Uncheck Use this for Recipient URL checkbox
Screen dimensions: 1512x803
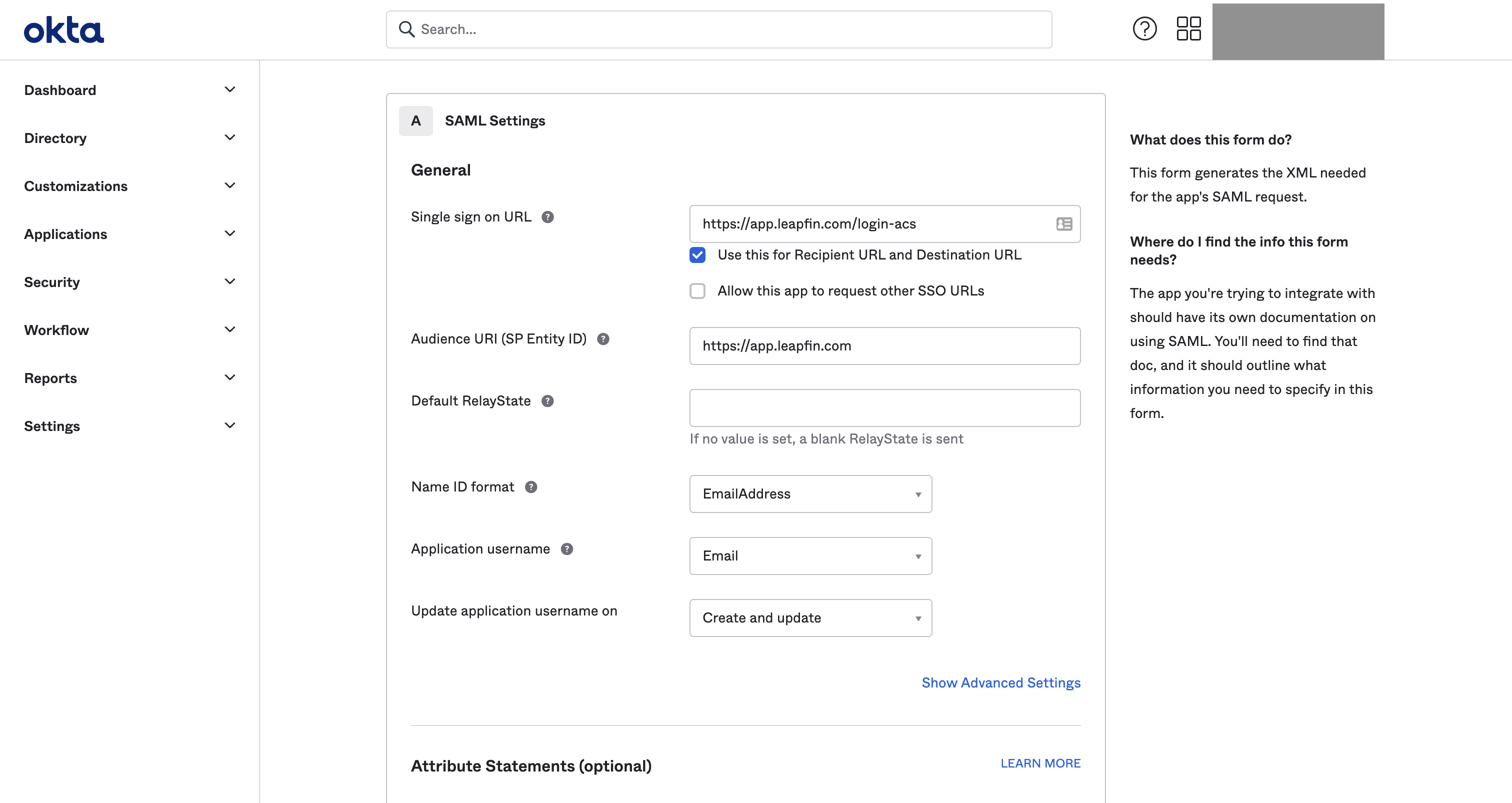pyautogui.click(x=697, y=255)
